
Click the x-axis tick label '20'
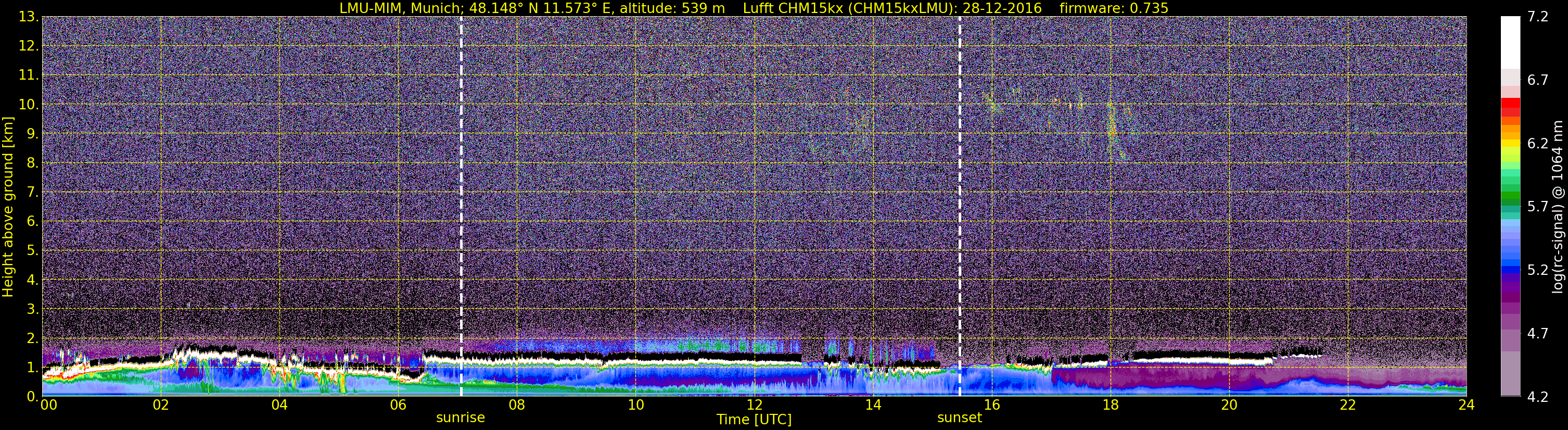coord(1229,405)
